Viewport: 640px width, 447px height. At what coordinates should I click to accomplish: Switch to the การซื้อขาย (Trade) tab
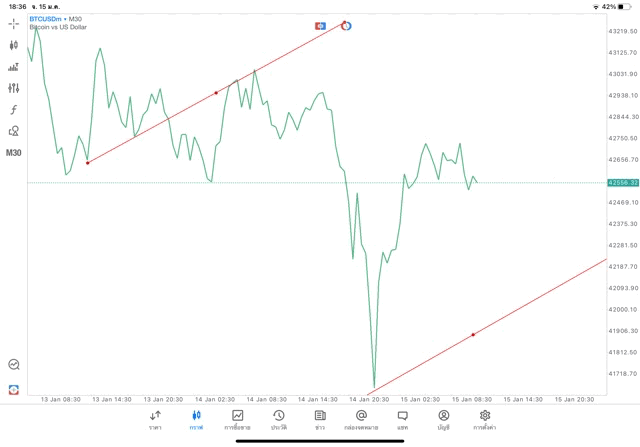click(x=237, y=419)
